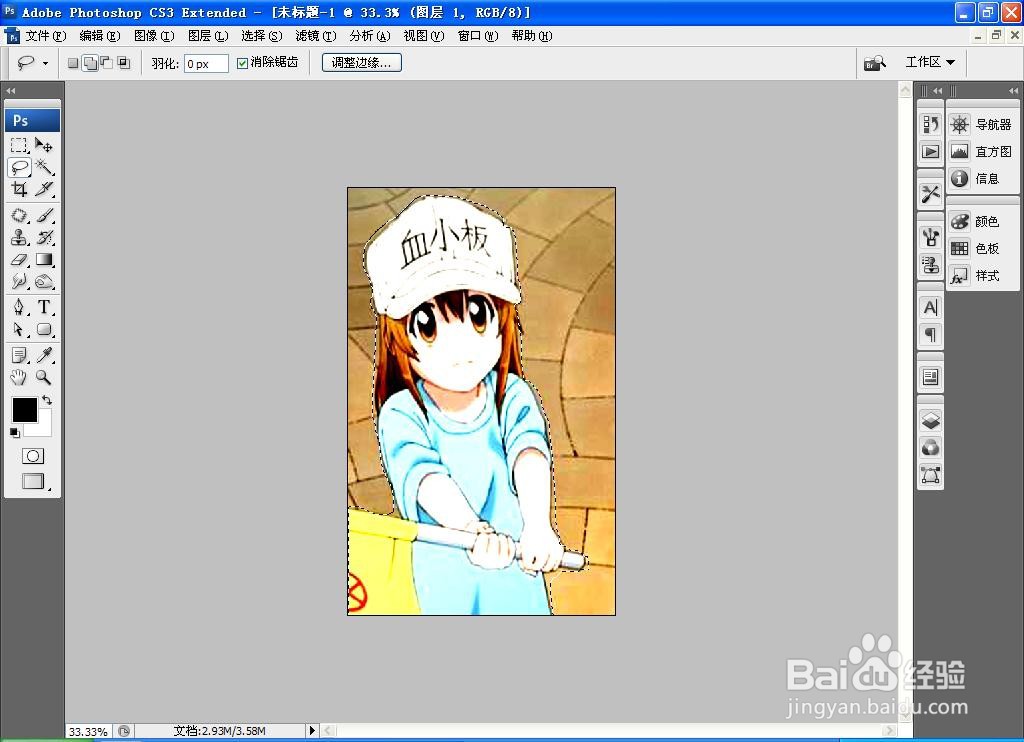Image resolution: width=1024 pixels, height=742 pixels.
Task: Select the Rectangle shape tool
Action: coord(44,329)
